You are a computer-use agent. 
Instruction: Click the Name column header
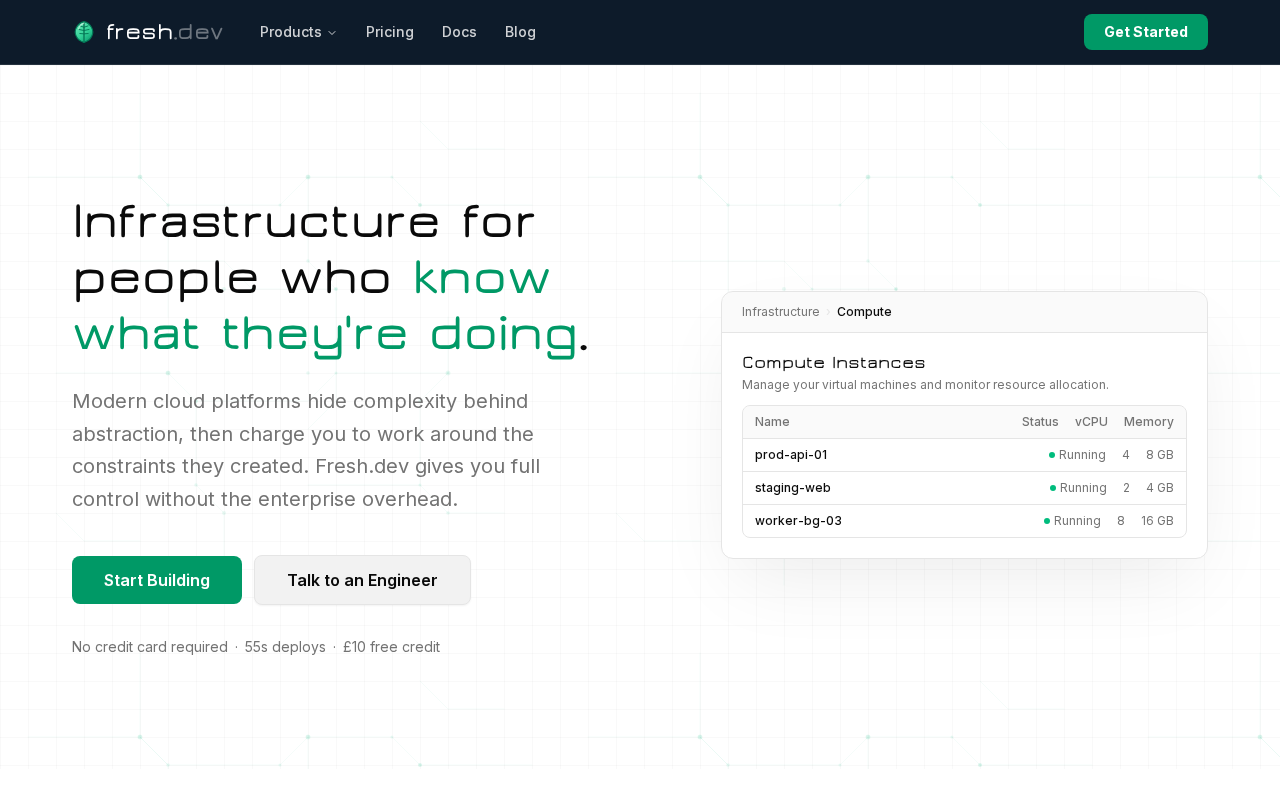[772, 422]
